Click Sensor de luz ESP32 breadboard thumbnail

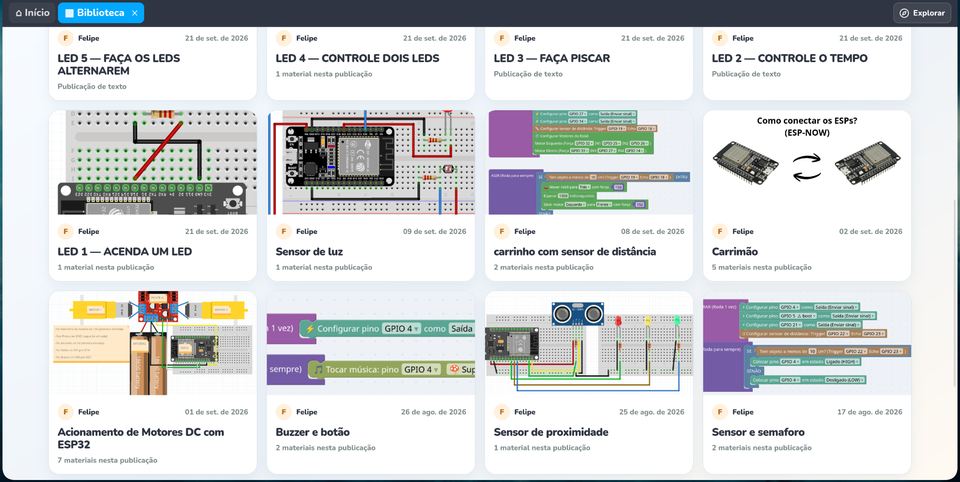coord(371,162)
